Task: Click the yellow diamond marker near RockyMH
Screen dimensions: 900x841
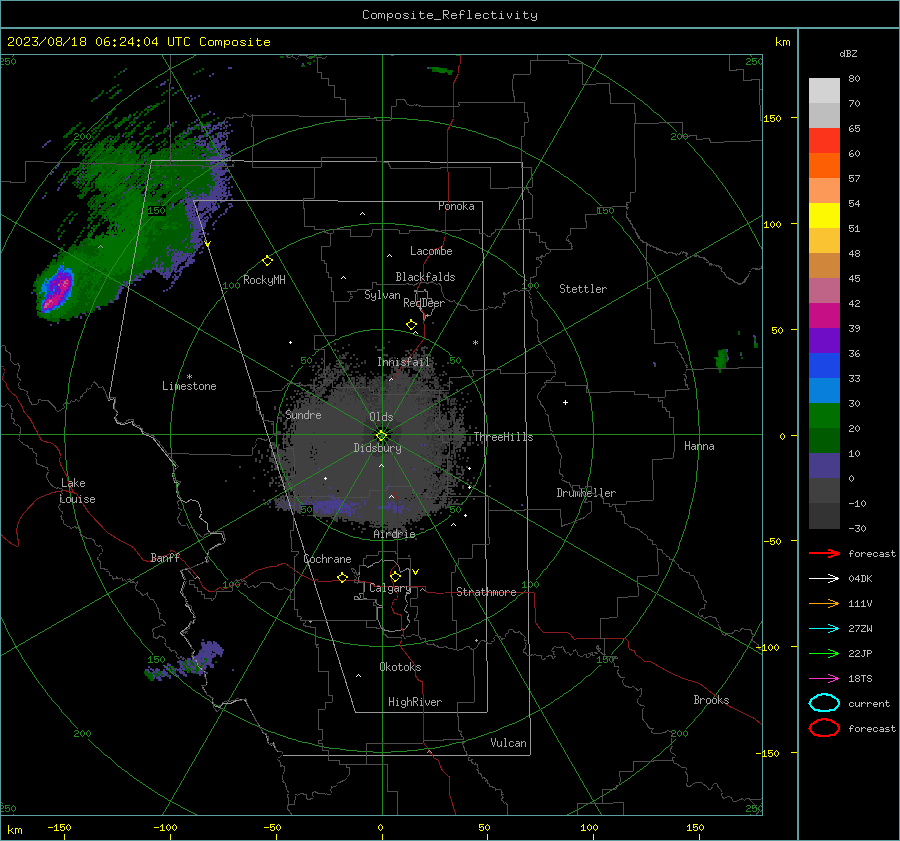Action: [267, 261]
